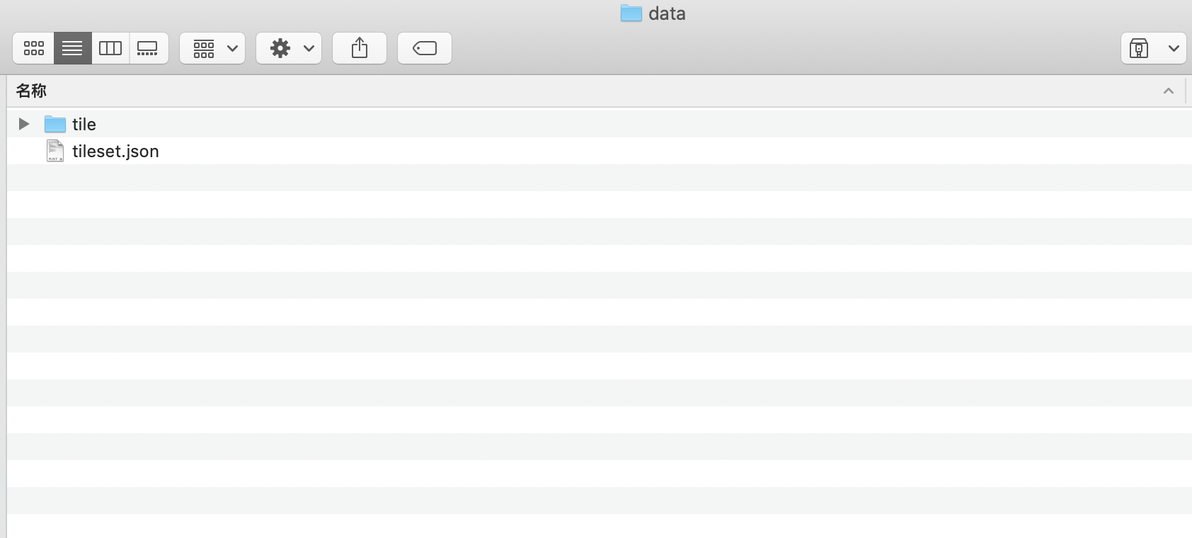Select the list view button
Image resolution: width=1192 pixels, height=538 pixels.
point(72,49)
